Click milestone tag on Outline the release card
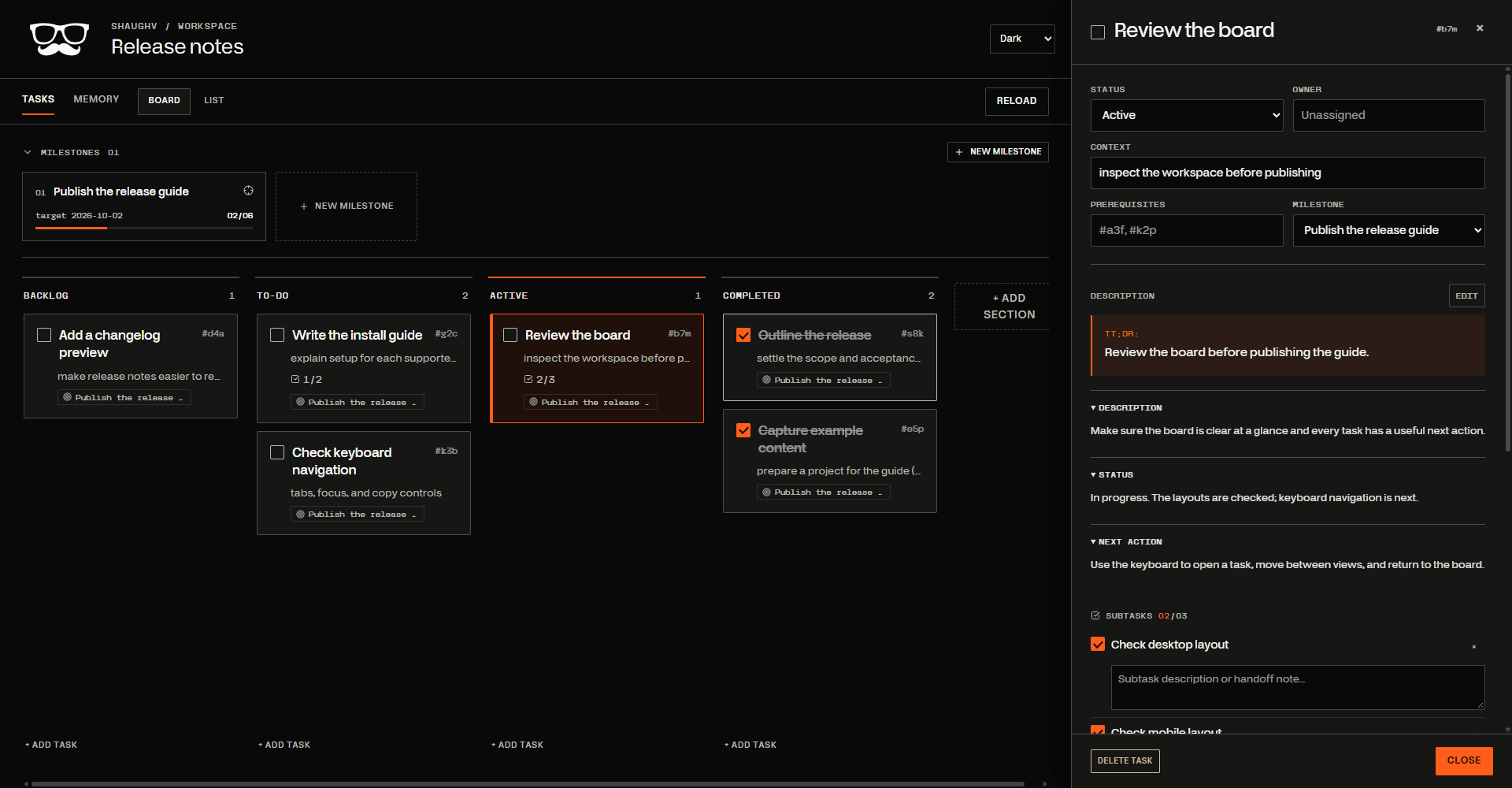The width and height of the screenshot is (1512, 788). point(824,380)
